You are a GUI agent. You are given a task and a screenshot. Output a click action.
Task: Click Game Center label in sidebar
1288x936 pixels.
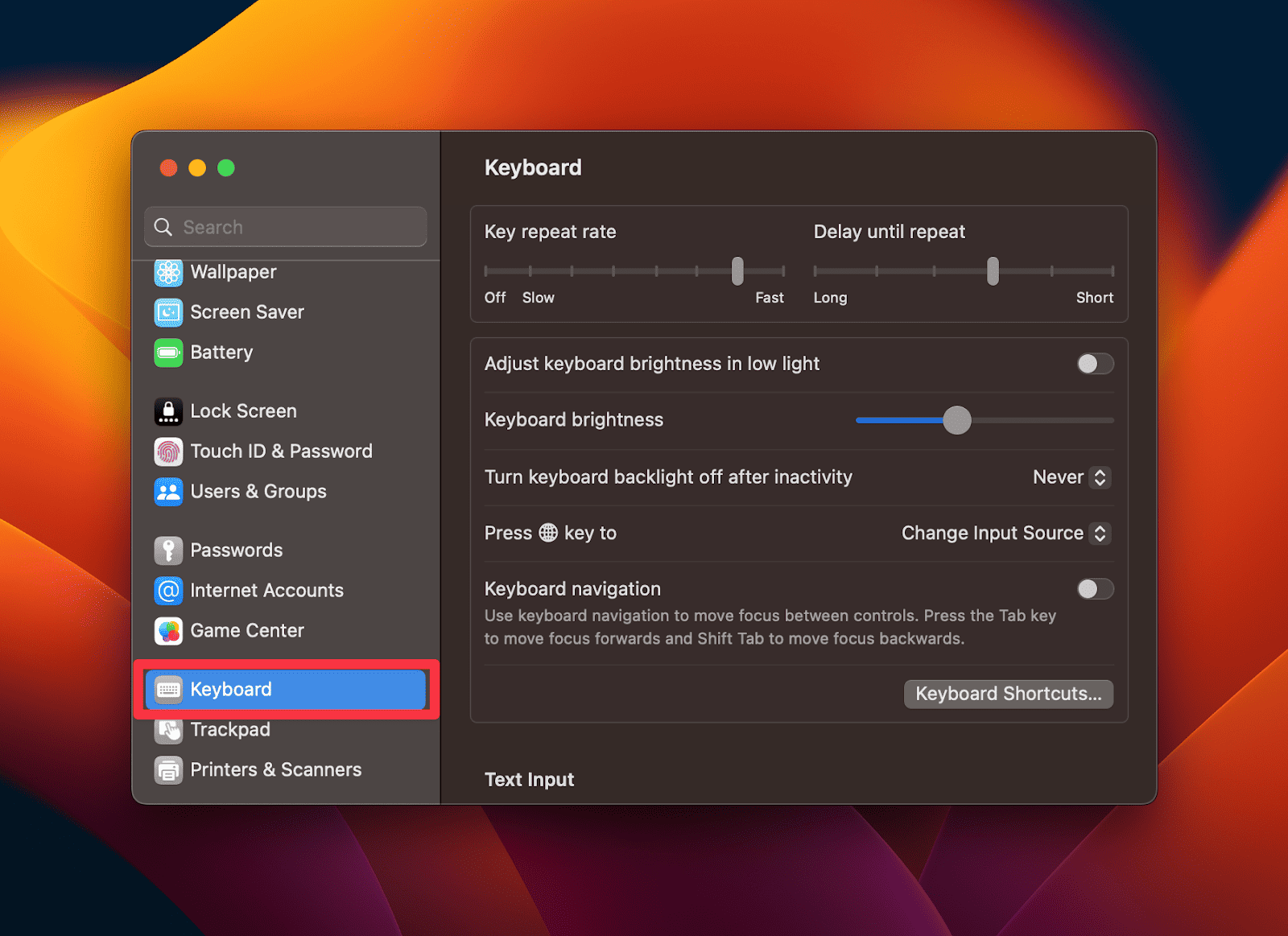click(247, 631)
